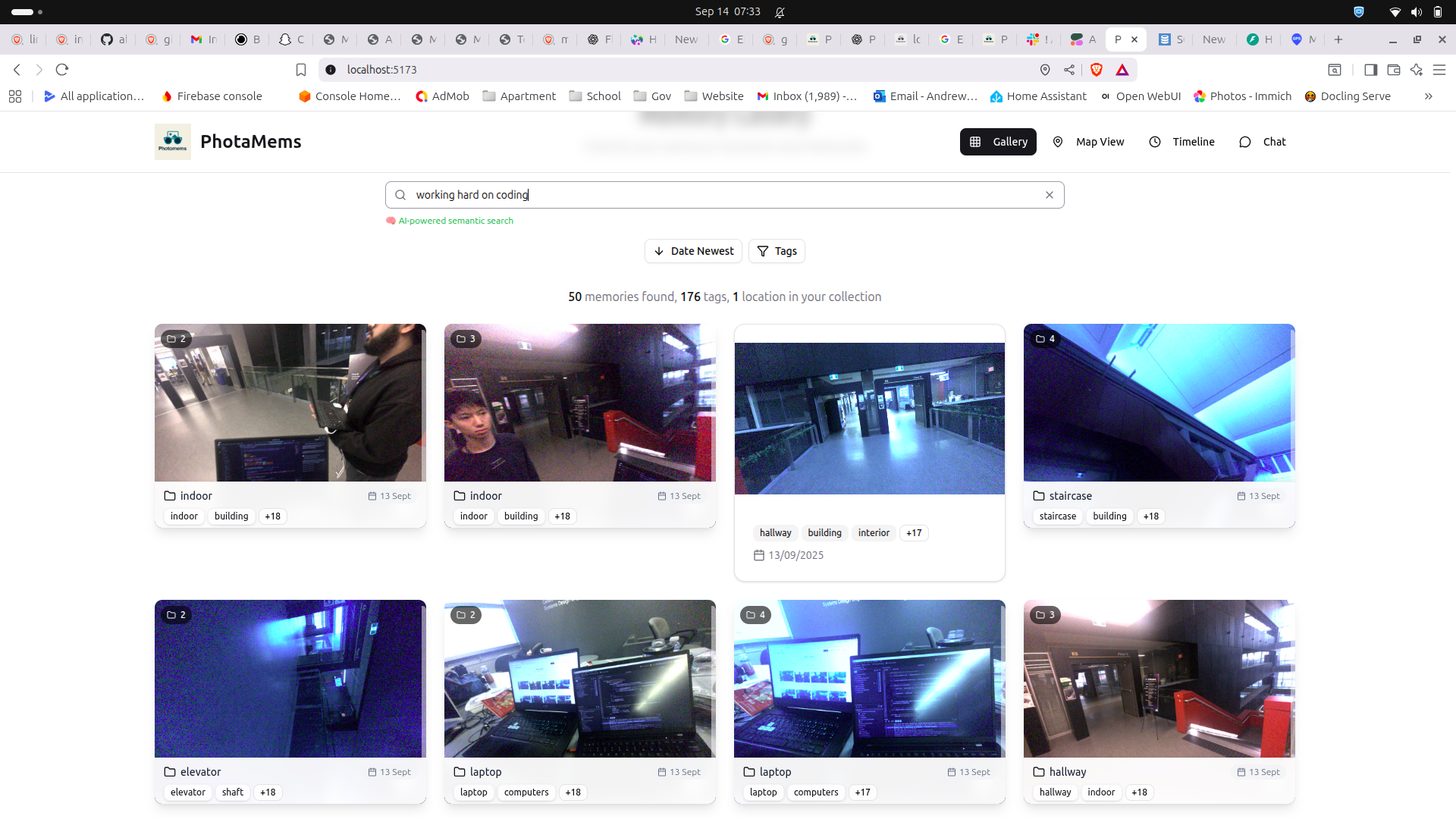This screenshot has width=1456, height=819.
Task: Expand the hidden bookmarks chevron
Action: pos(1428,96)
